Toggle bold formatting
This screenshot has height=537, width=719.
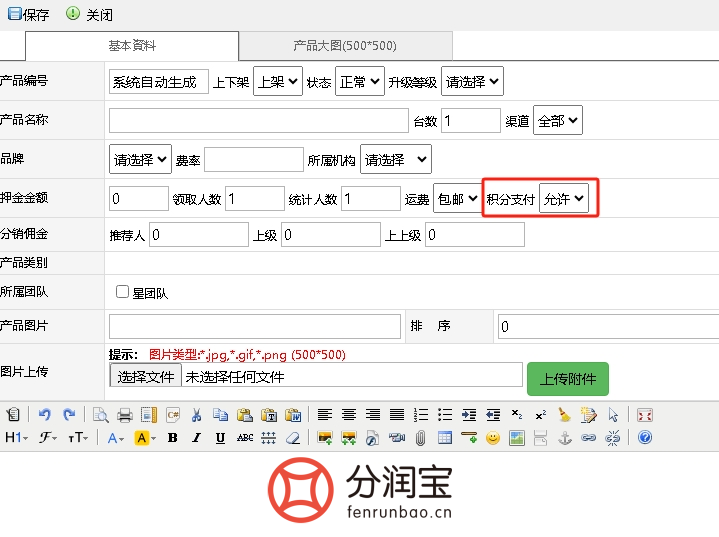pos(173,437)
